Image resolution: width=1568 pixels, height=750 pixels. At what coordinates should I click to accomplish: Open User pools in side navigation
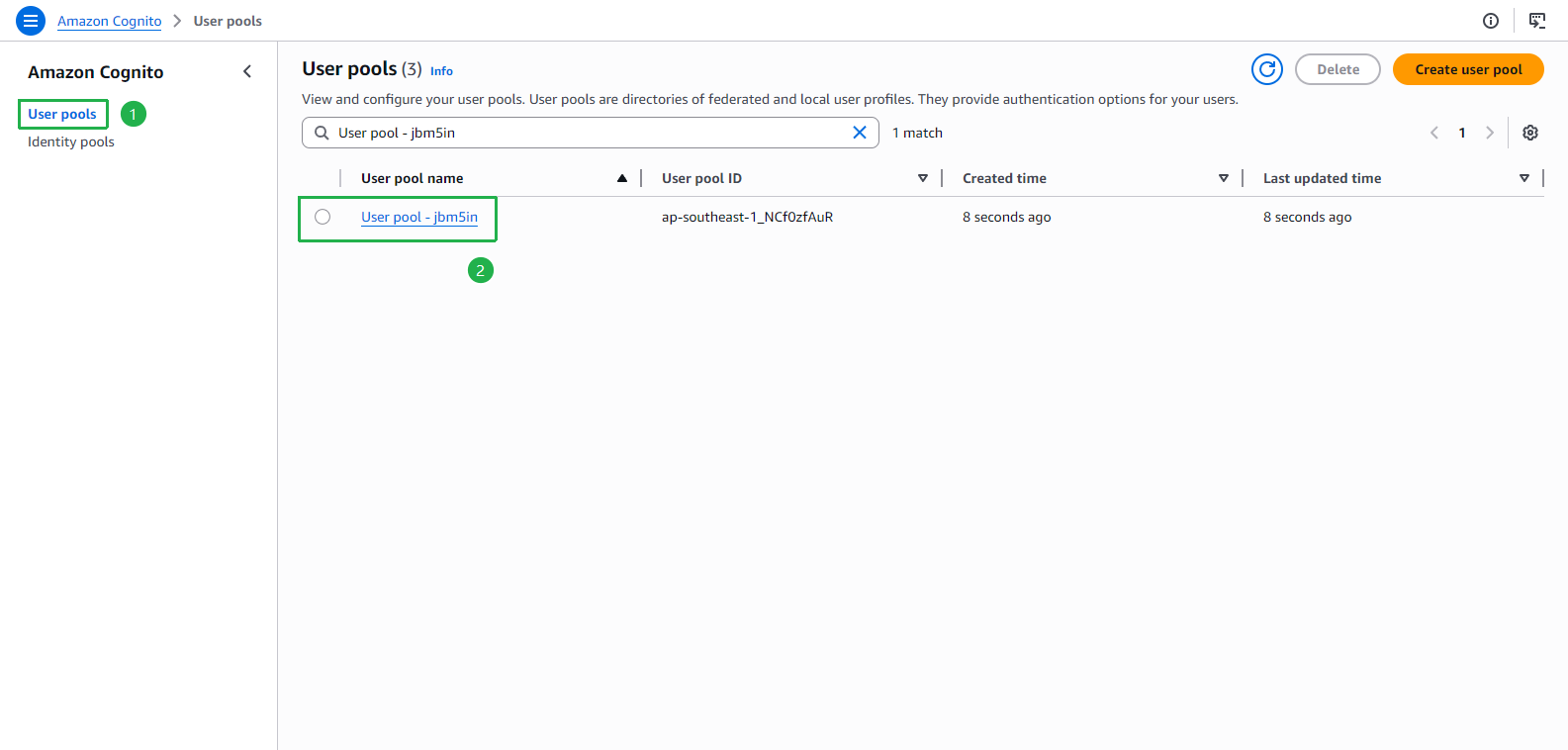coord(62,114)
